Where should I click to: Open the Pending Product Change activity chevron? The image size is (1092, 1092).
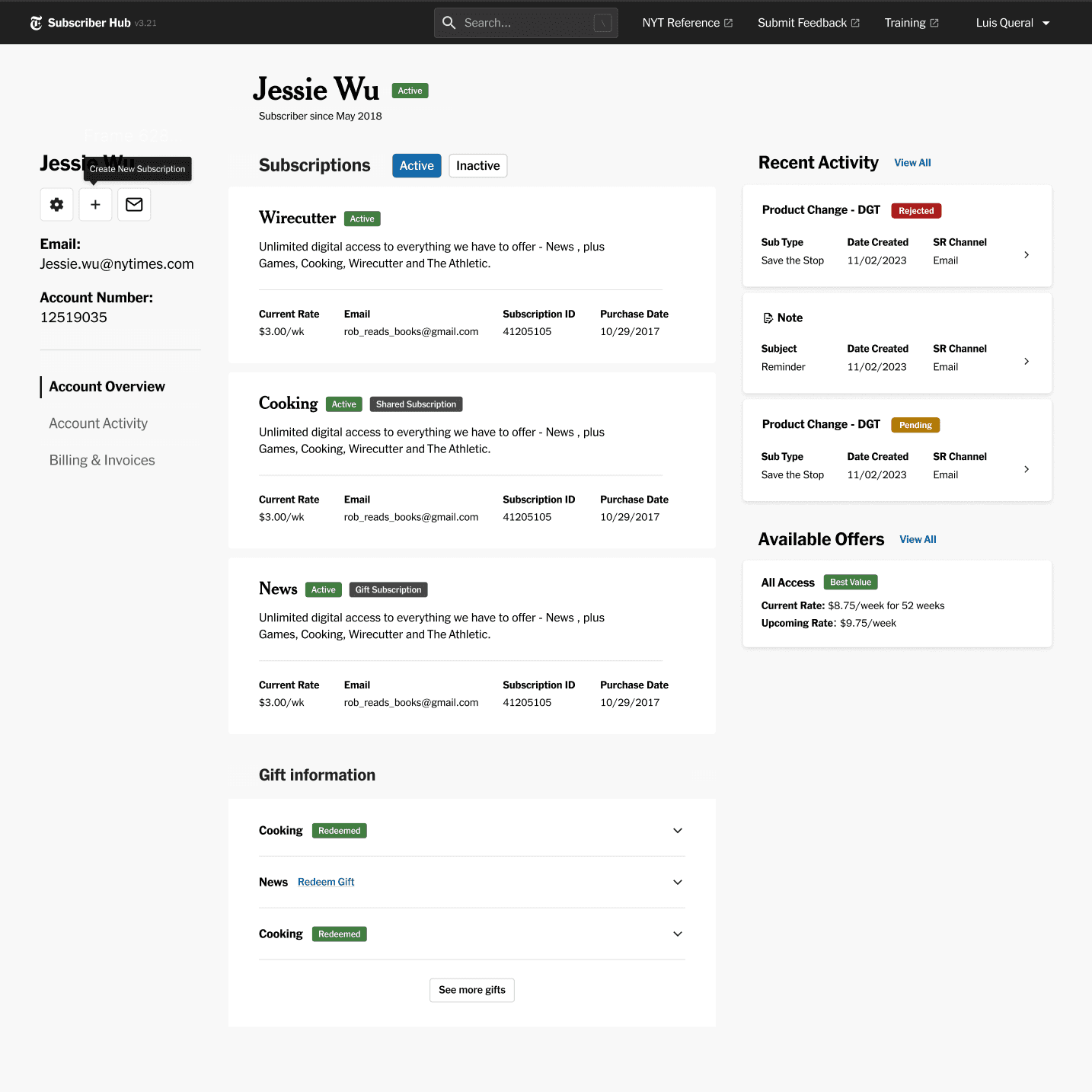point(1027,469)
